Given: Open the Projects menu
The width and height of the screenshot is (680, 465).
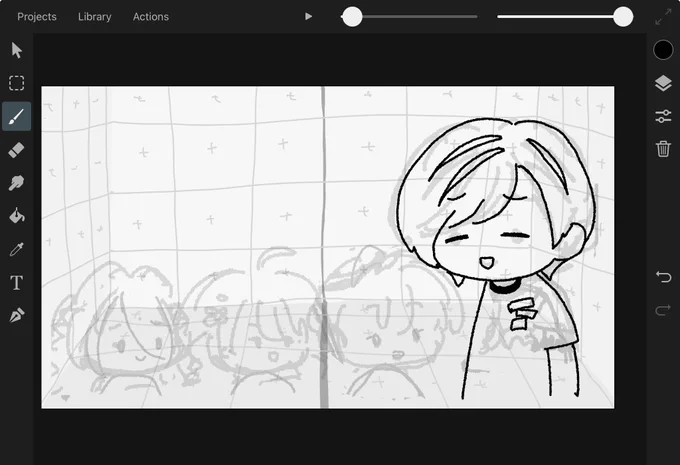Looking at the screenshot, I should point(37,16).
